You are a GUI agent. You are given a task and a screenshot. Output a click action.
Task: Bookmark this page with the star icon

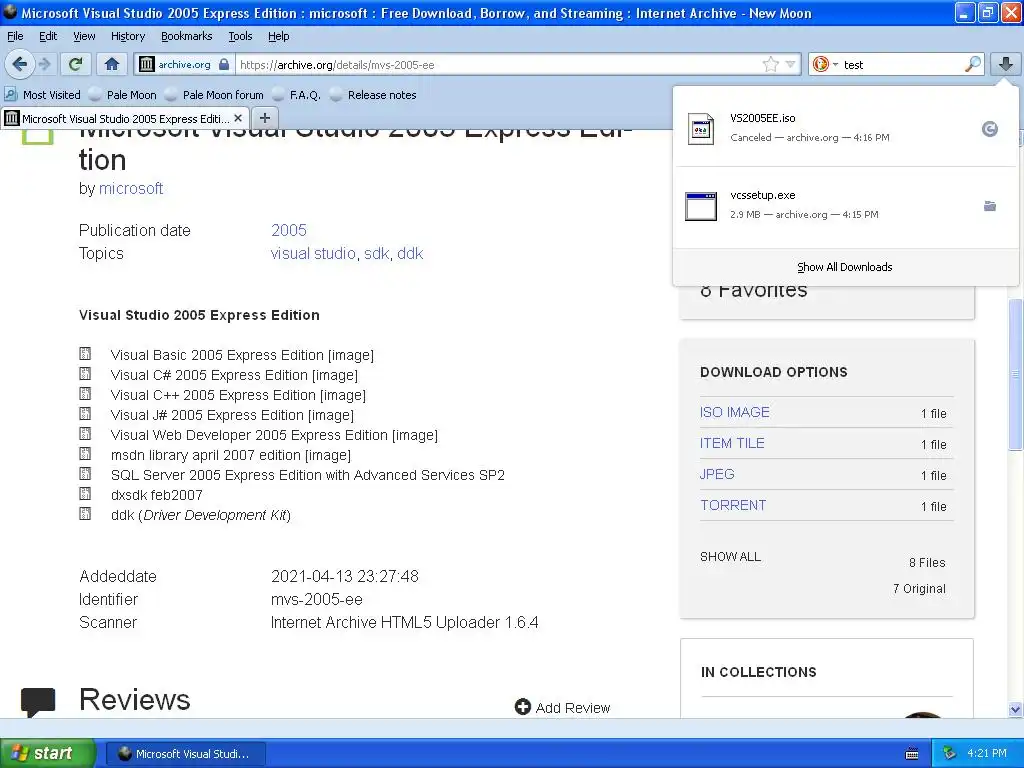coord(771,64)
